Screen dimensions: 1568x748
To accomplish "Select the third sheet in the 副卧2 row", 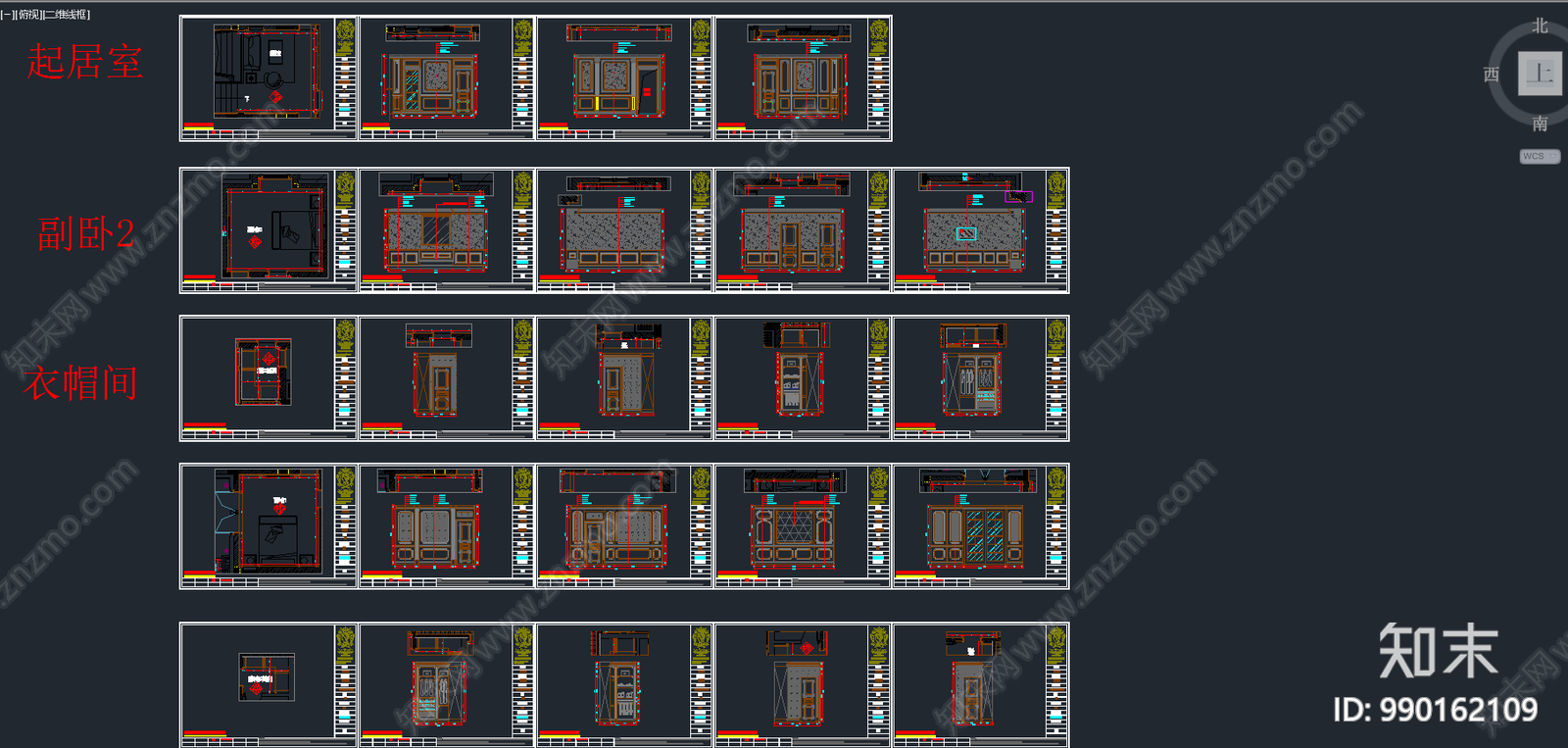I will point(624,230).
